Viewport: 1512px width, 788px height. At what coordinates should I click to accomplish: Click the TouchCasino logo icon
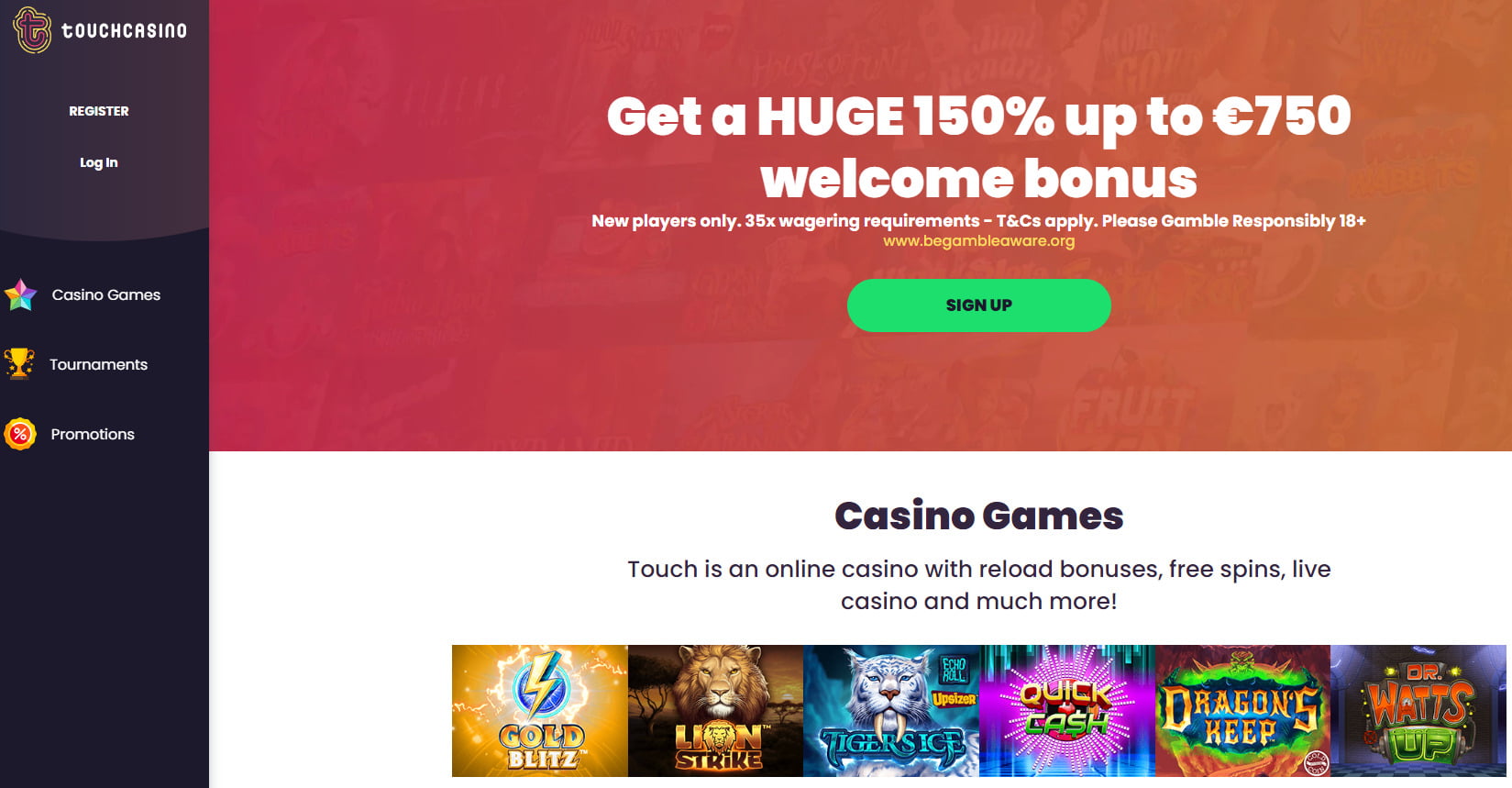[x=32, y=29]
